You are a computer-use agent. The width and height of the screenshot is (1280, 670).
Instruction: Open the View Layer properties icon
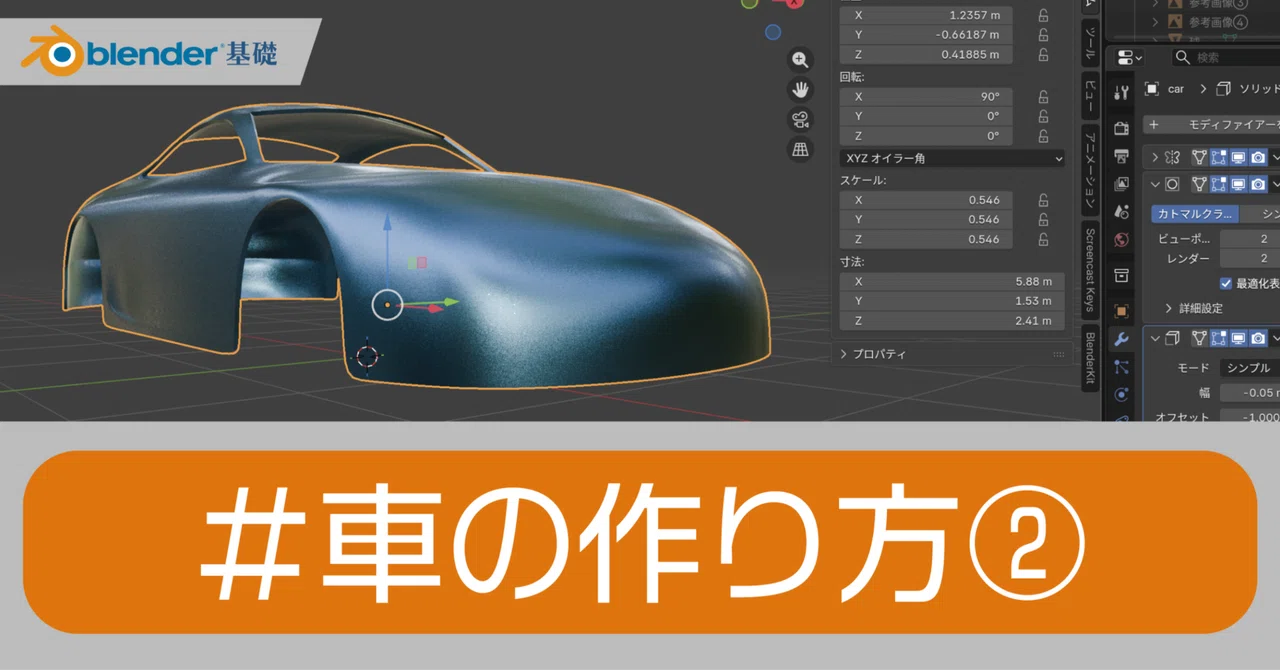[x=1121, y=184]
